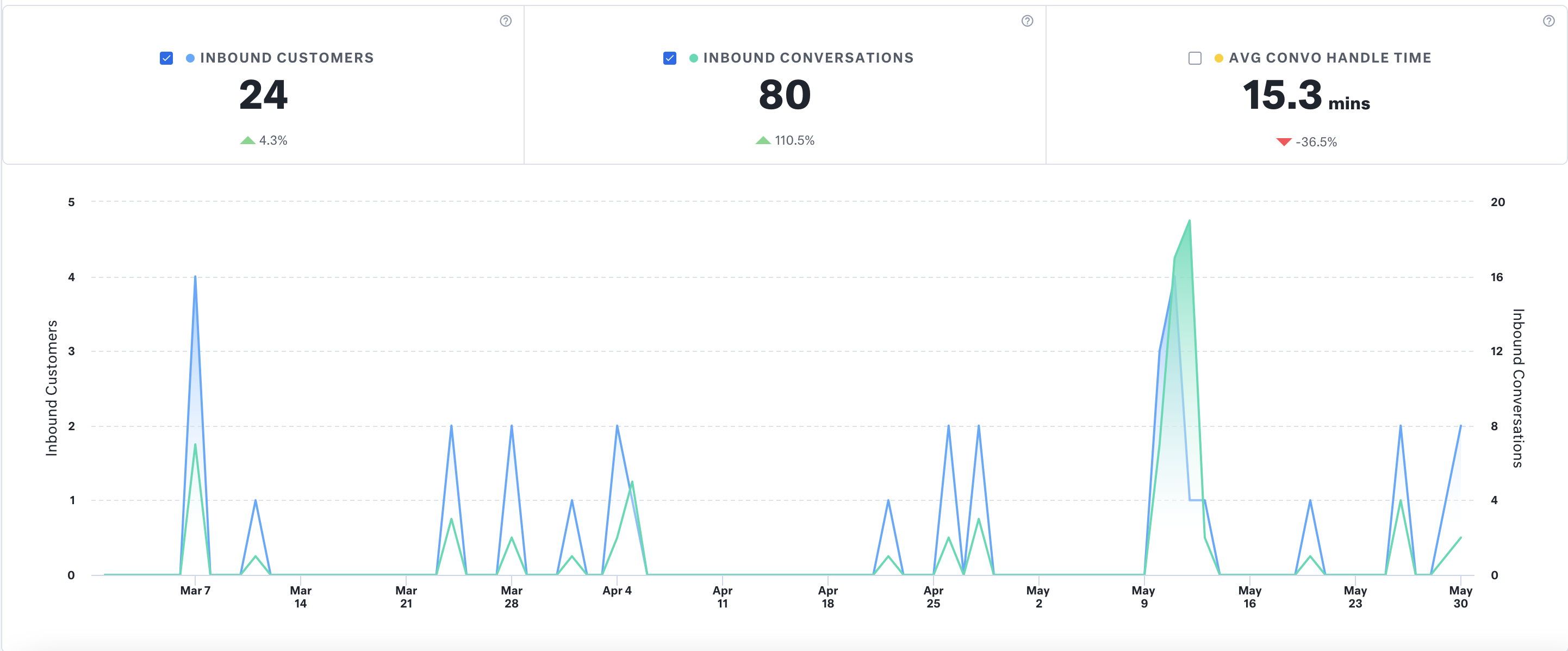Click the Mar 7 customers peak on chart
The width and height of the screenshot is (1568, 651).
tap(195, 276)
